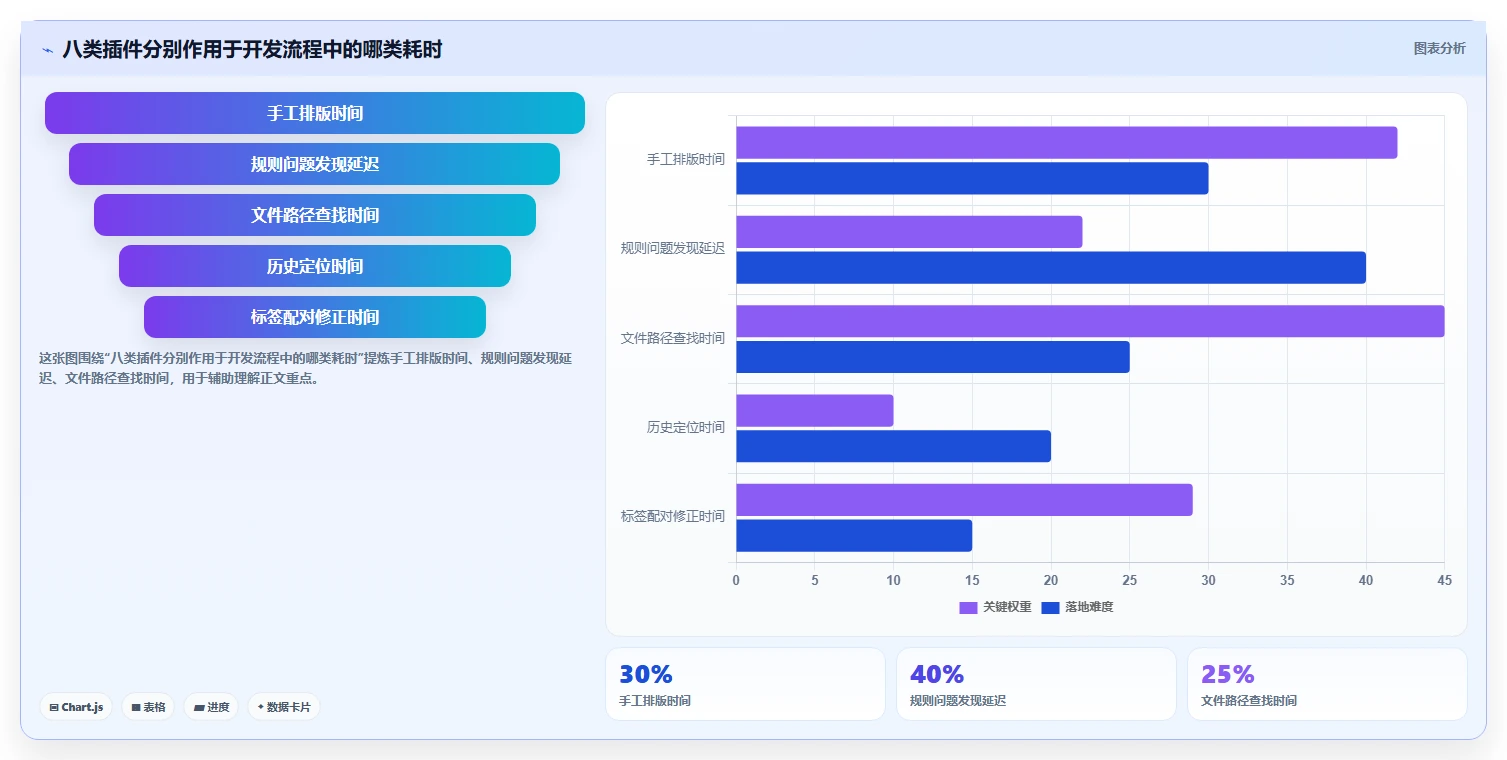
Task: Click the 进度 tag chip
Action: tap(211, 707)
